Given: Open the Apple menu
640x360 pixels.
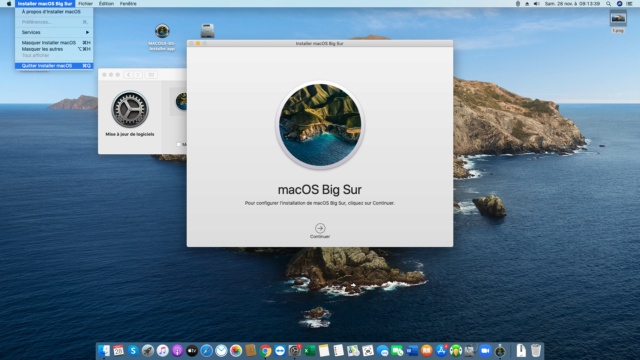Looking at the screenshot, I should pos(9,4).
